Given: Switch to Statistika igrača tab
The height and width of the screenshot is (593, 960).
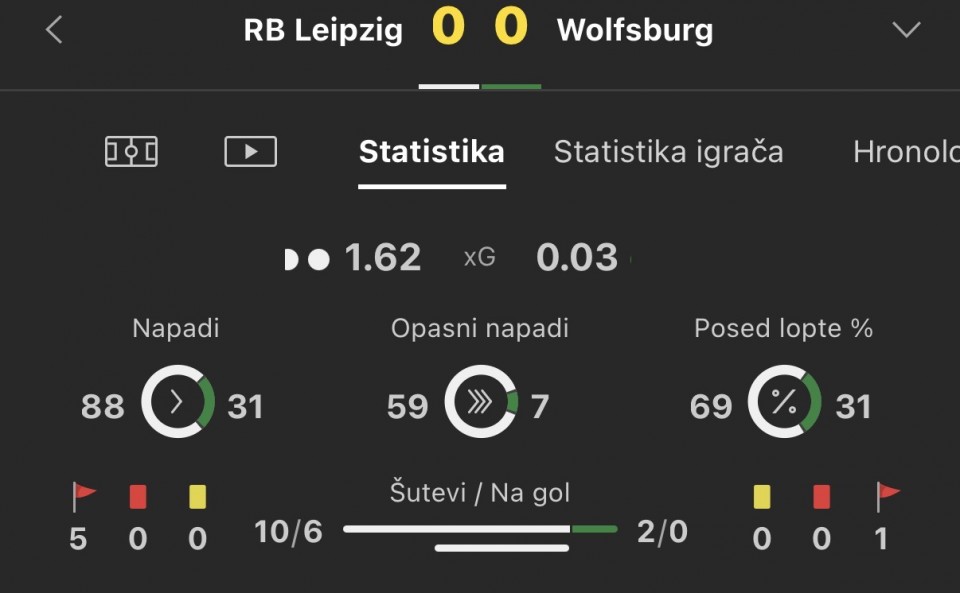Looking at the screenshot, I should [668, 152].
